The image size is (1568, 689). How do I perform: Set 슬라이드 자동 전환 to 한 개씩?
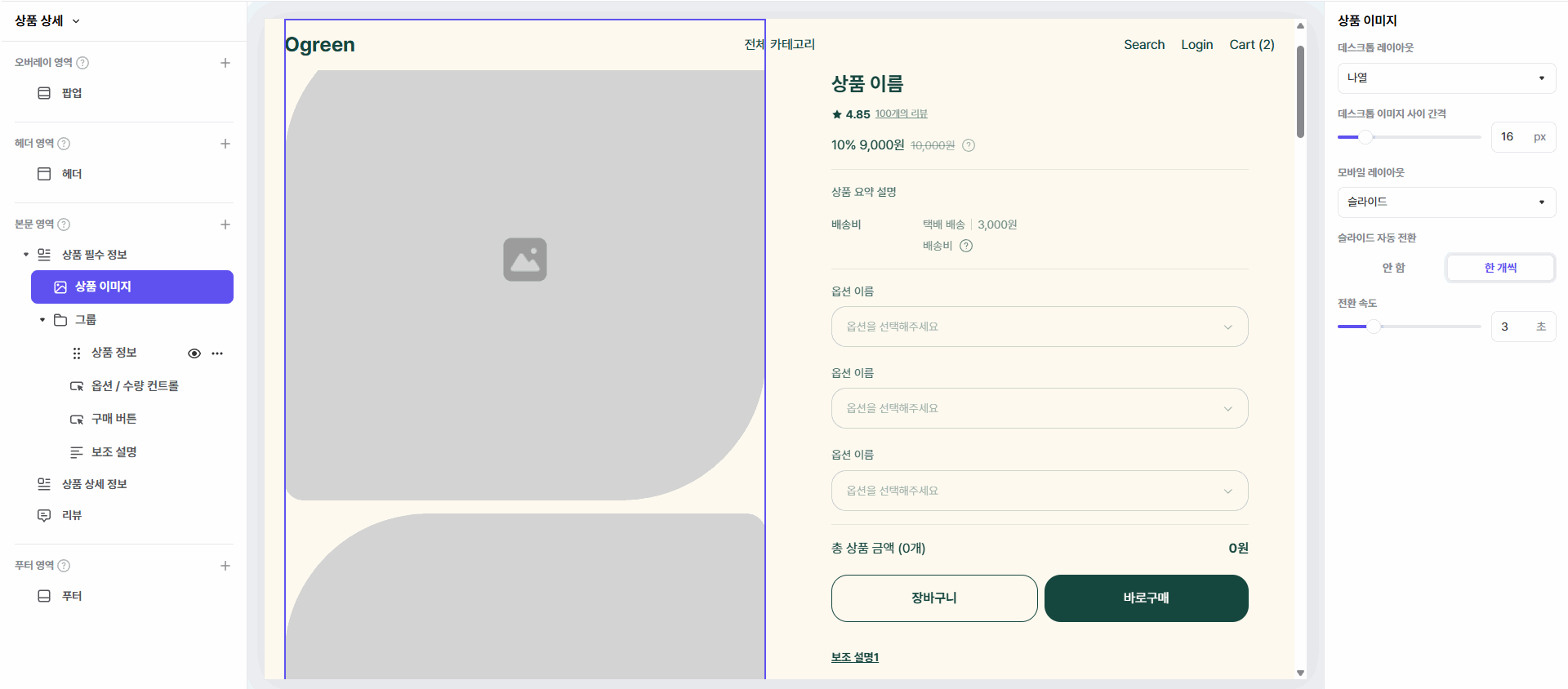coord(1500,268)
